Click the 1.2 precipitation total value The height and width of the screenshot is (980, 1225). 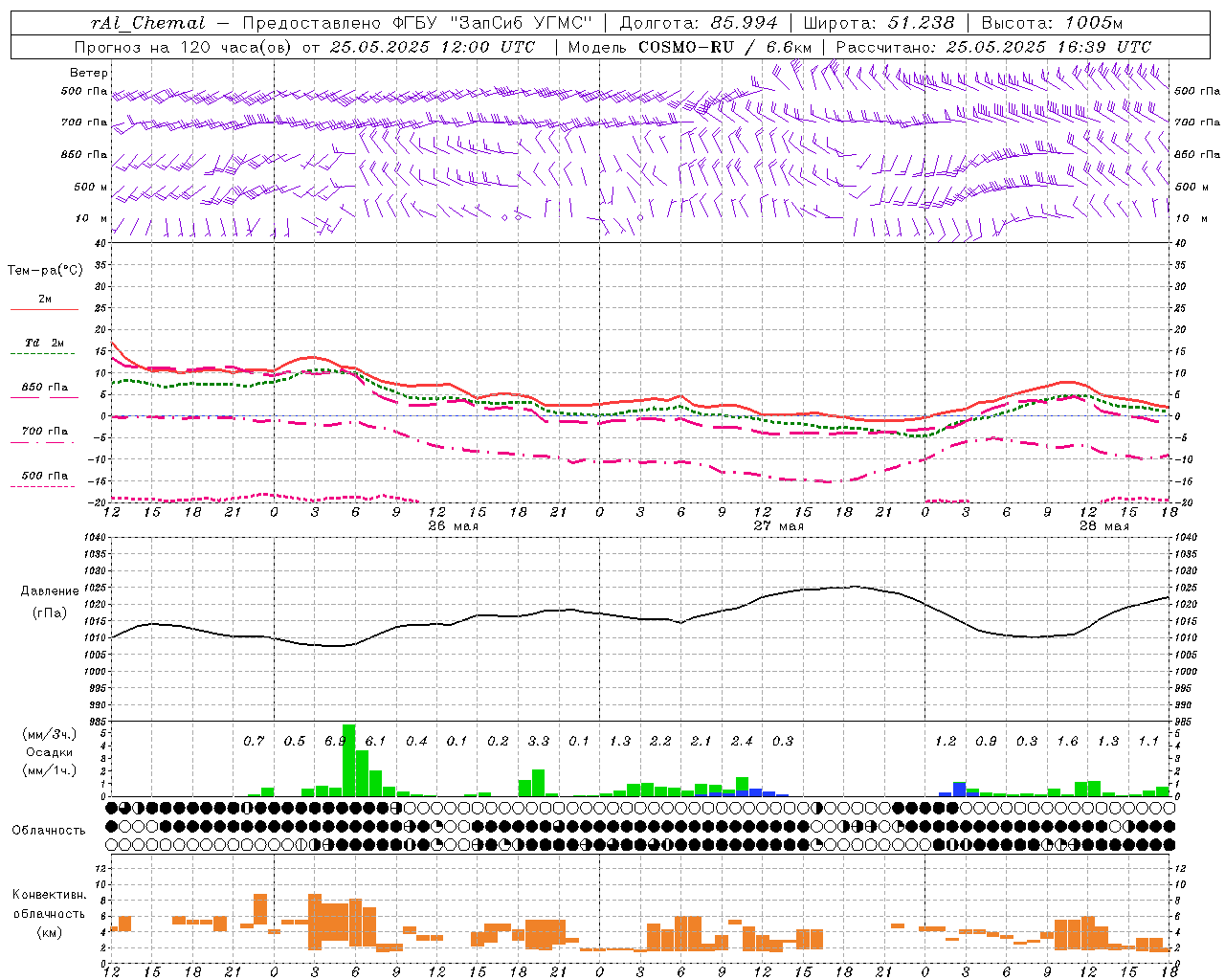pos(946,742)
